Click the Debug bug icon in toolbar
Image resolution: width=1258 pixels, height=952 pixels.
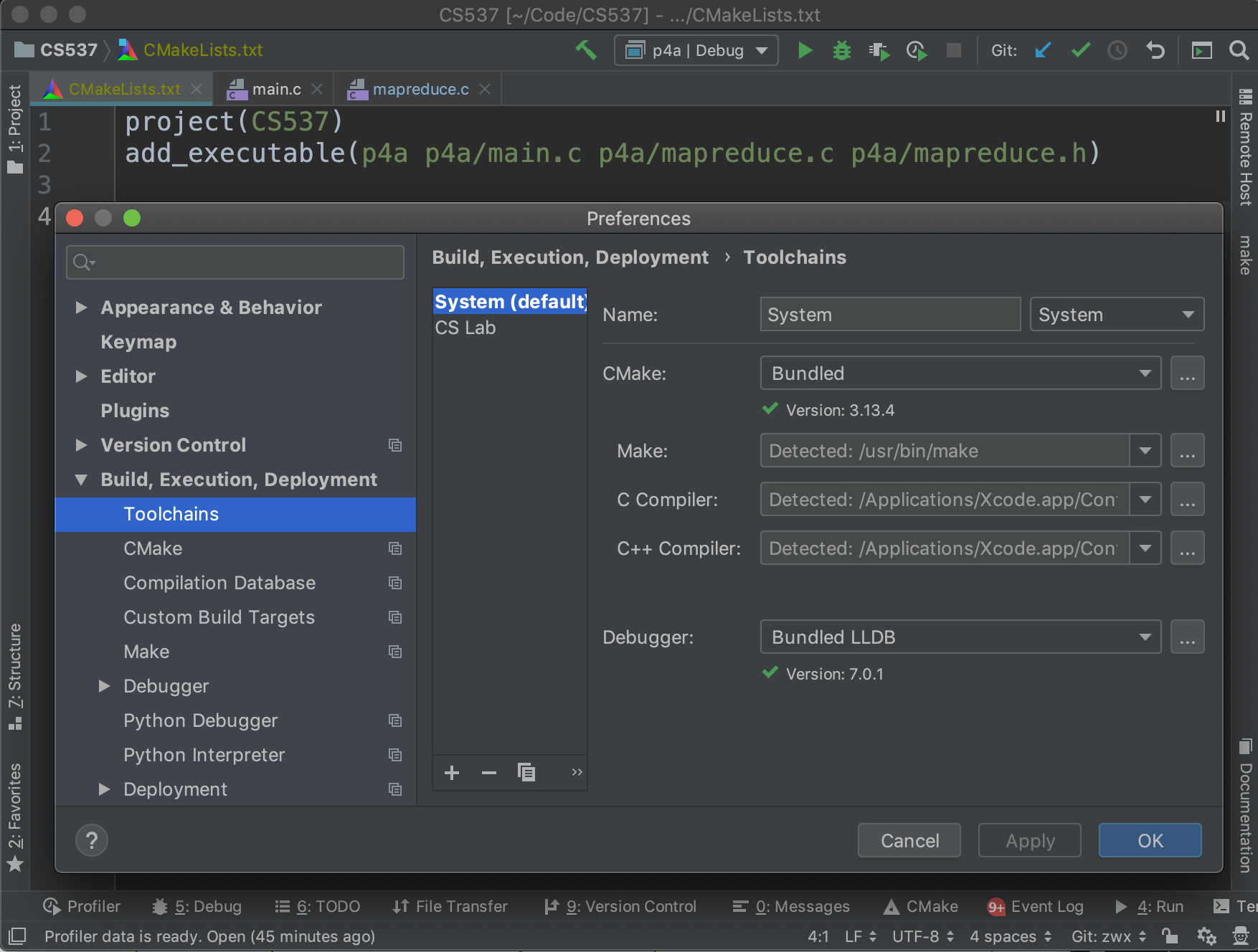point(841,51)
